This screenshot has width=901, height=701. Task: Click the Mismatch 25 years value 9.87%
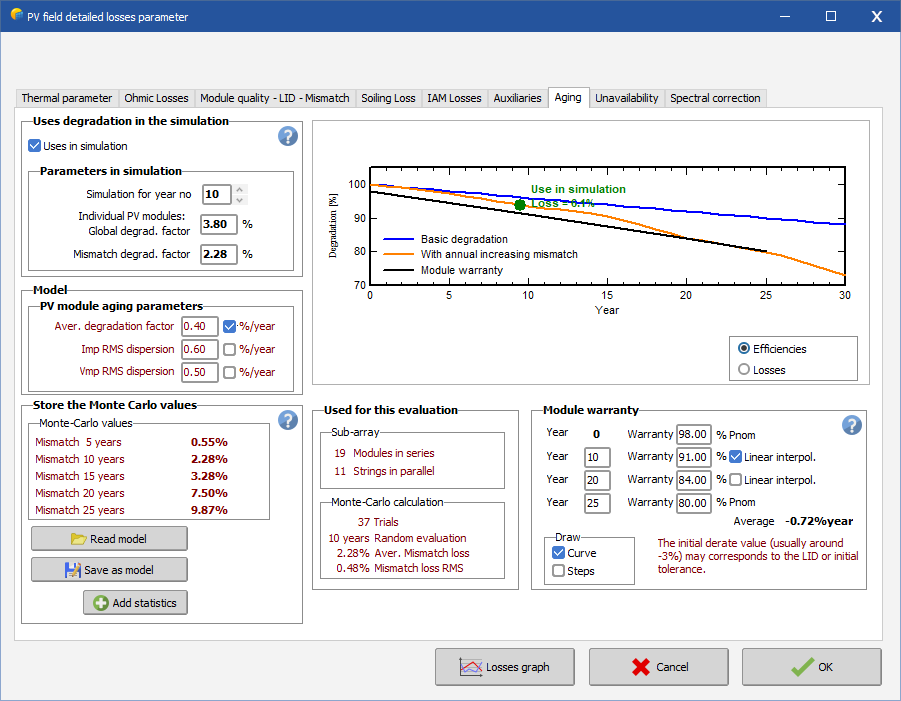(209, 510)
